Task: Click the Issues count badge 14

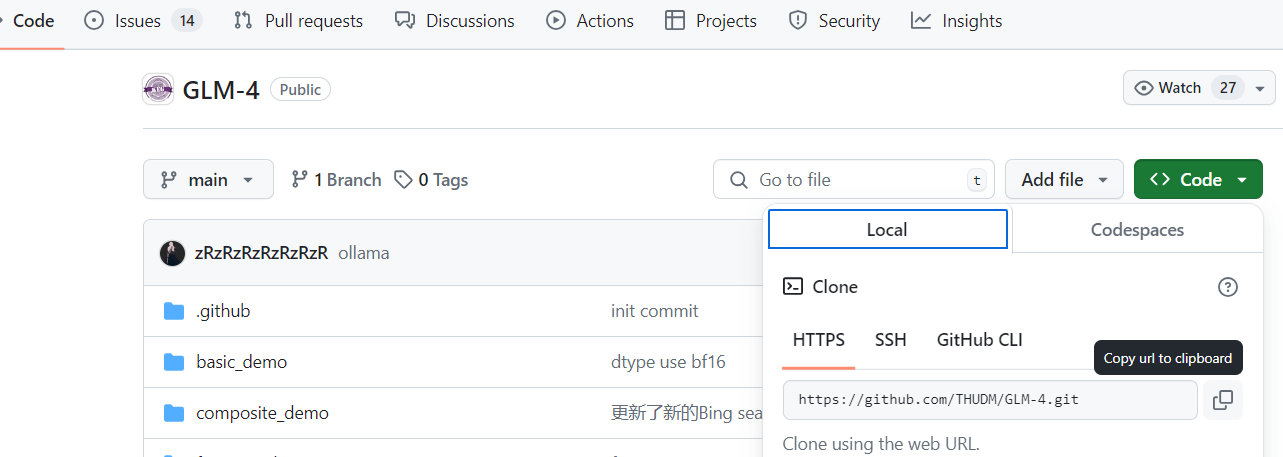Action: click(186, 20)
